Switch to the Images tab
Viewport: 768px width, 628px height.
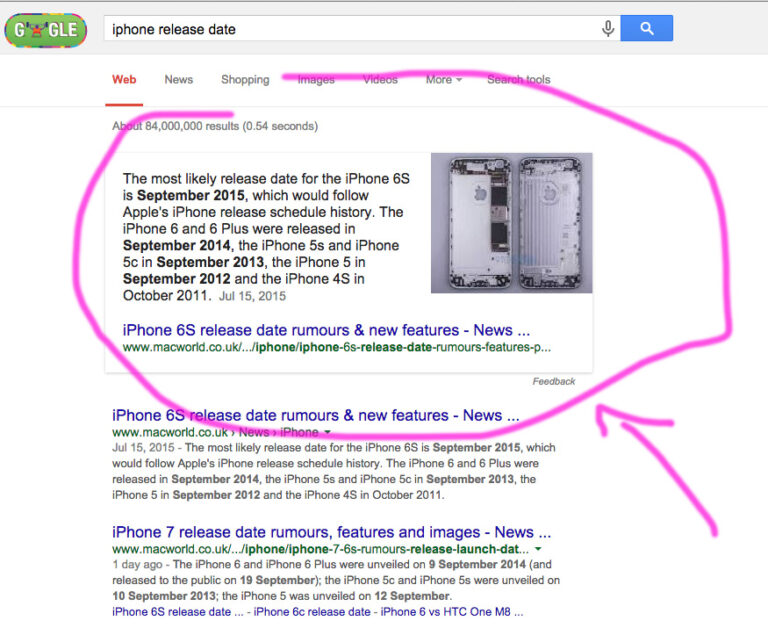point(316,79)
